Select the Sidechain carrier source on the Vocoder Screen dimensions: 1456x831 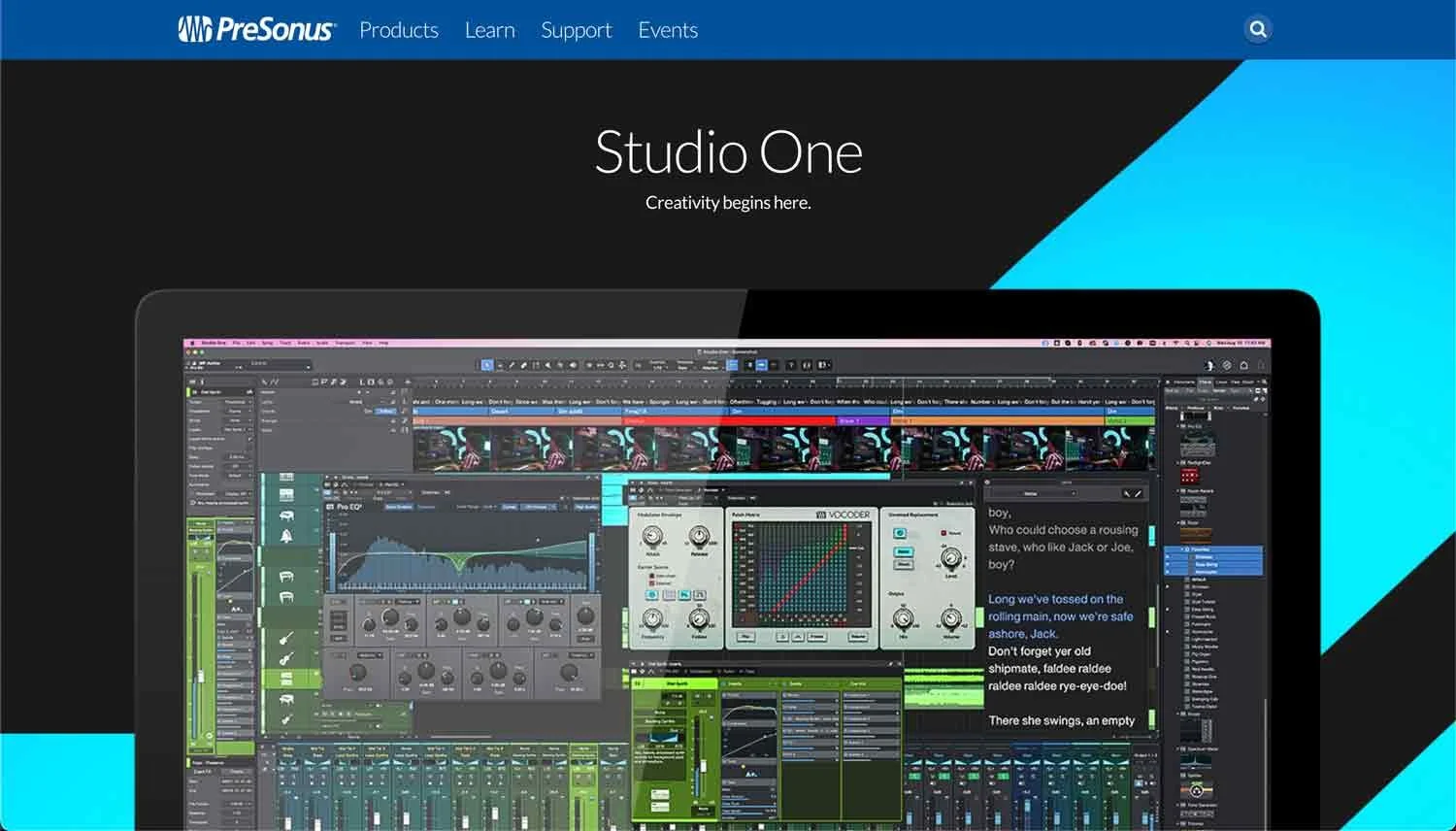pyautogui.click(x=652, y=576)
